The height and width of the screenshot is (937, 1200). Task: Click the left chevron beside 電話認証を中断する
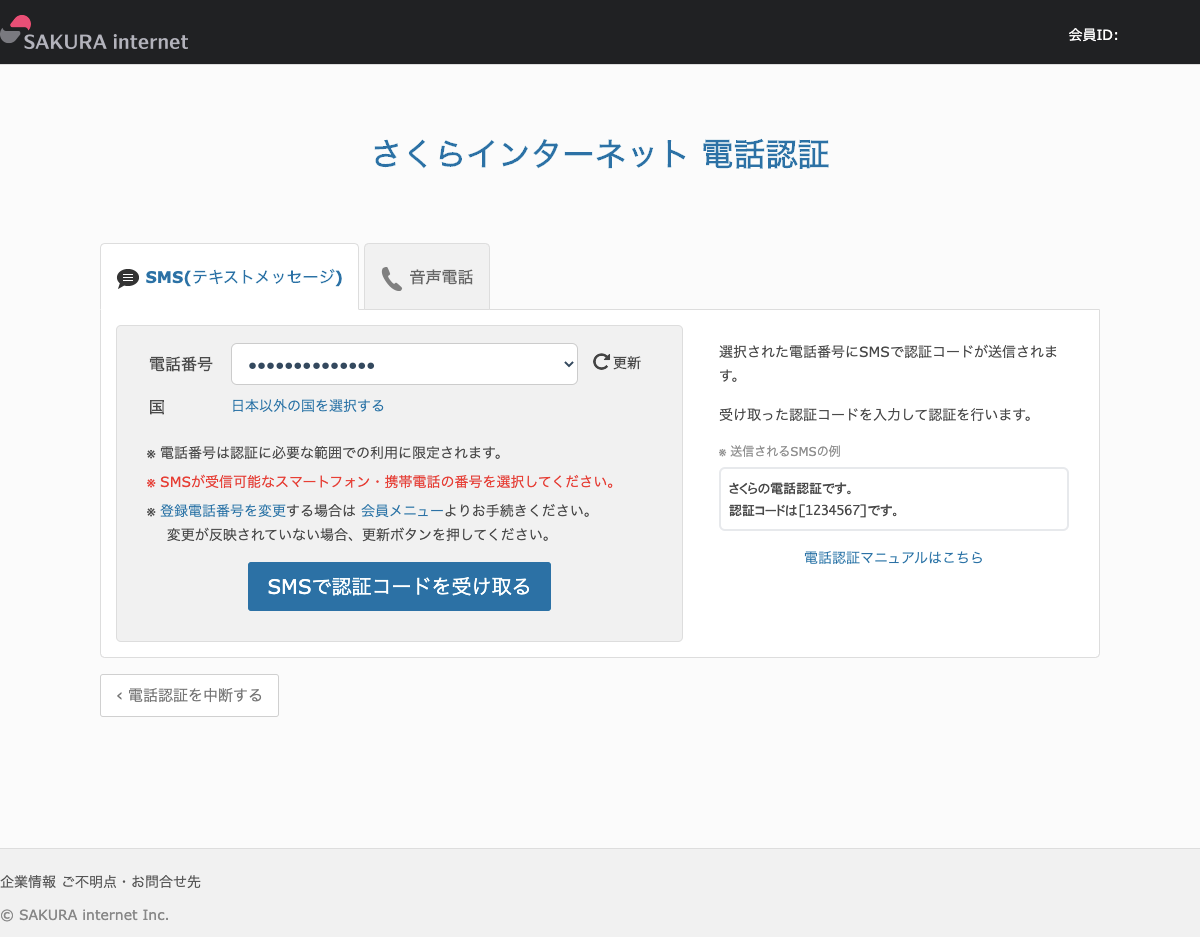click(120, 696)
